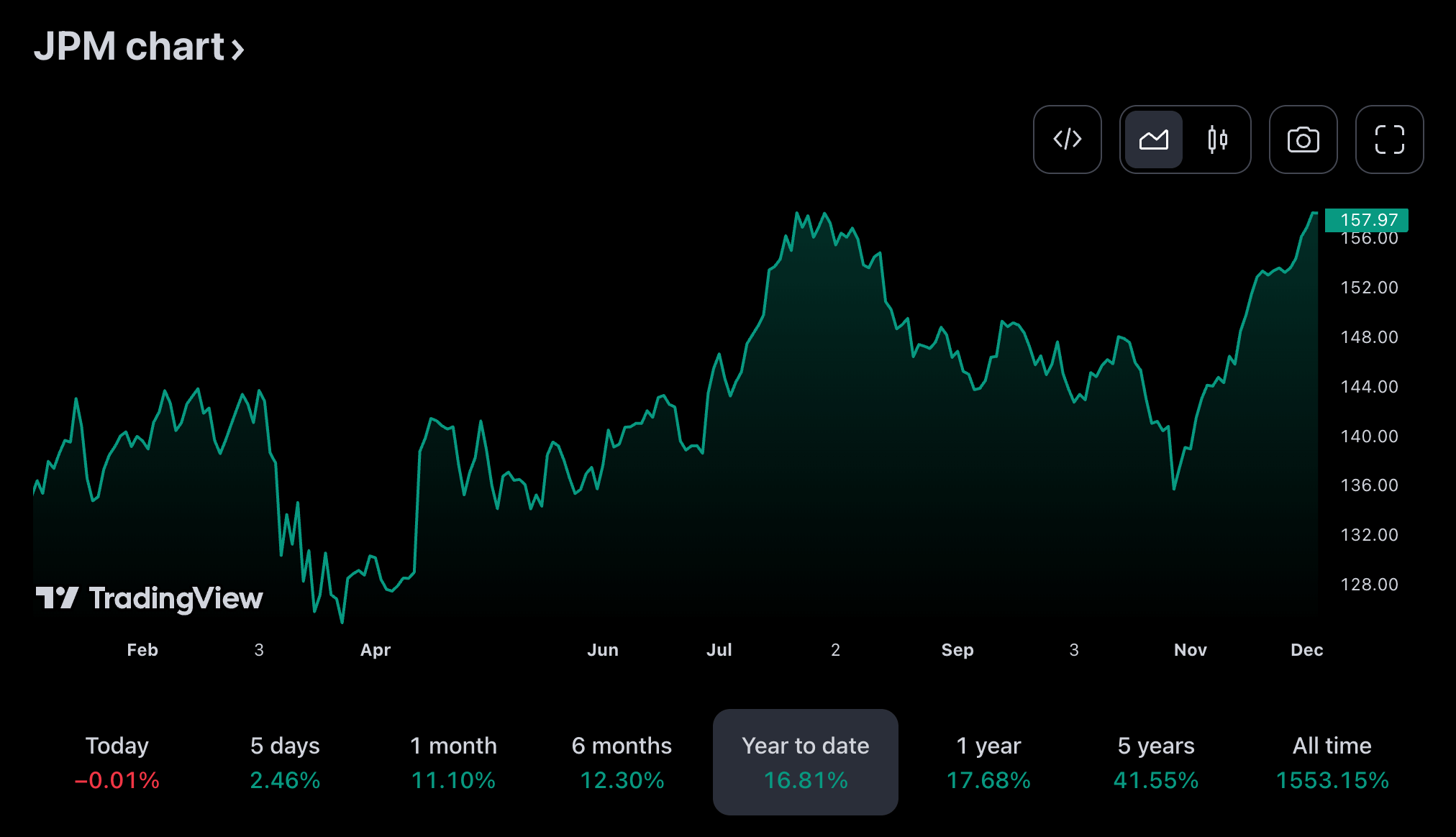1456x837 pixels.
Task: Take a chart snapshot with camera icon
Action: 1303,139
